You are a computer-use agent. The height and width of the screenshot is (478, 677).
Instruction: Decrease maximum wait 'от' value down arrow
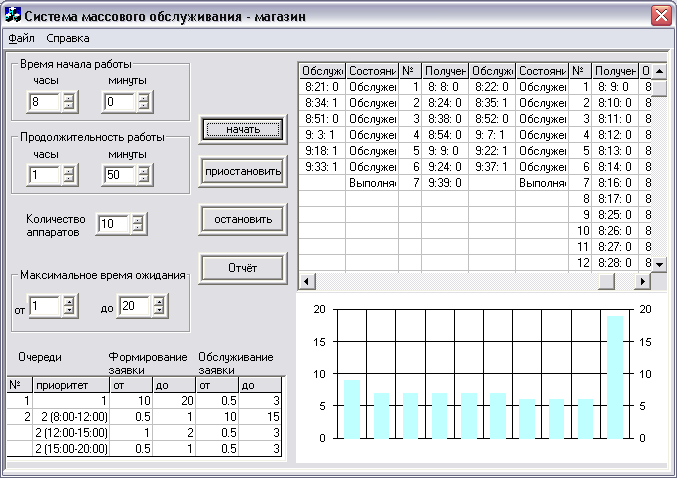pos(68,311)
